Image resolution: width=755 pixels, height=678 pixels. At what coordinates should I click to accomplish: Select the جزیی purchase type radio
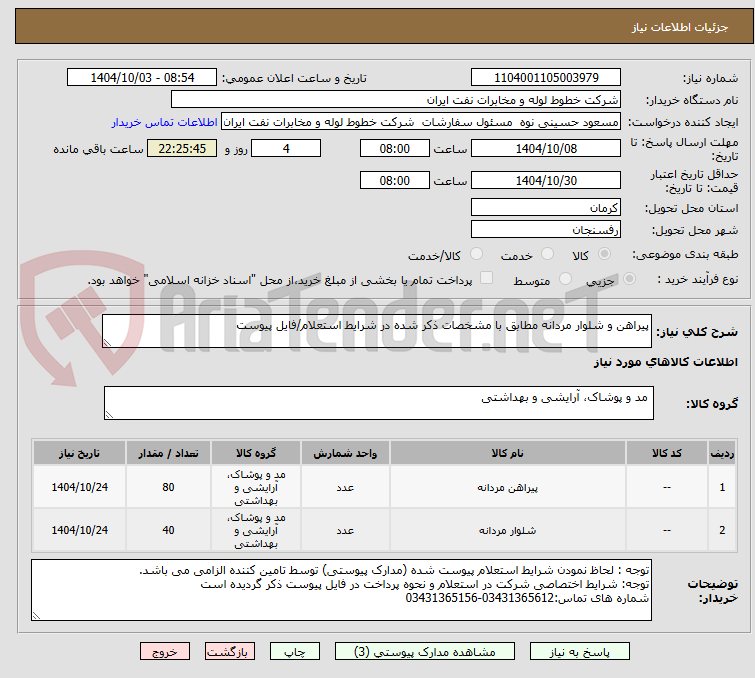[629, 279]
